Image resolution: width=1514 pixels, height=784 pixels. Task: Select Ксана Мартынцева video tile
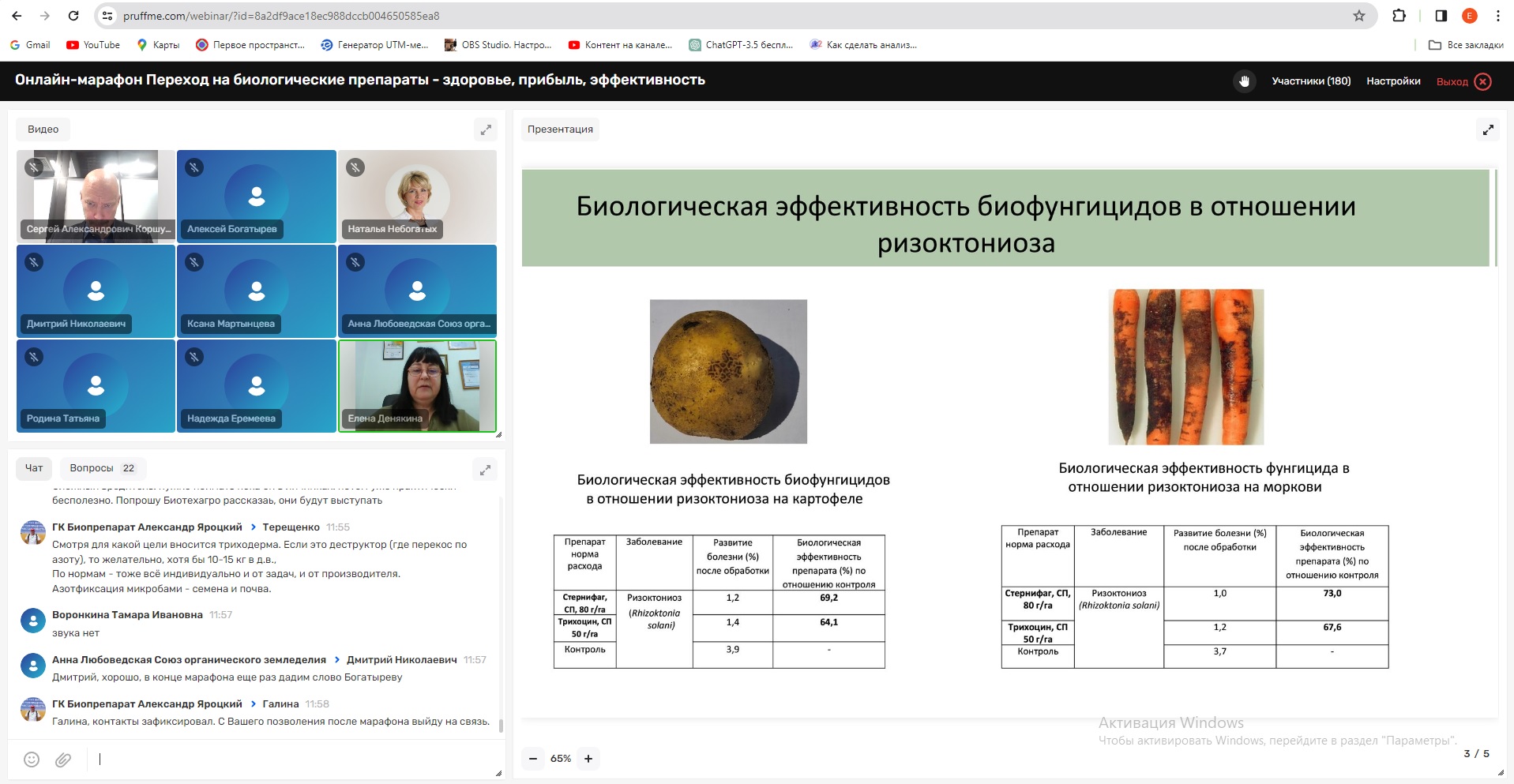[x=257, y=291]
